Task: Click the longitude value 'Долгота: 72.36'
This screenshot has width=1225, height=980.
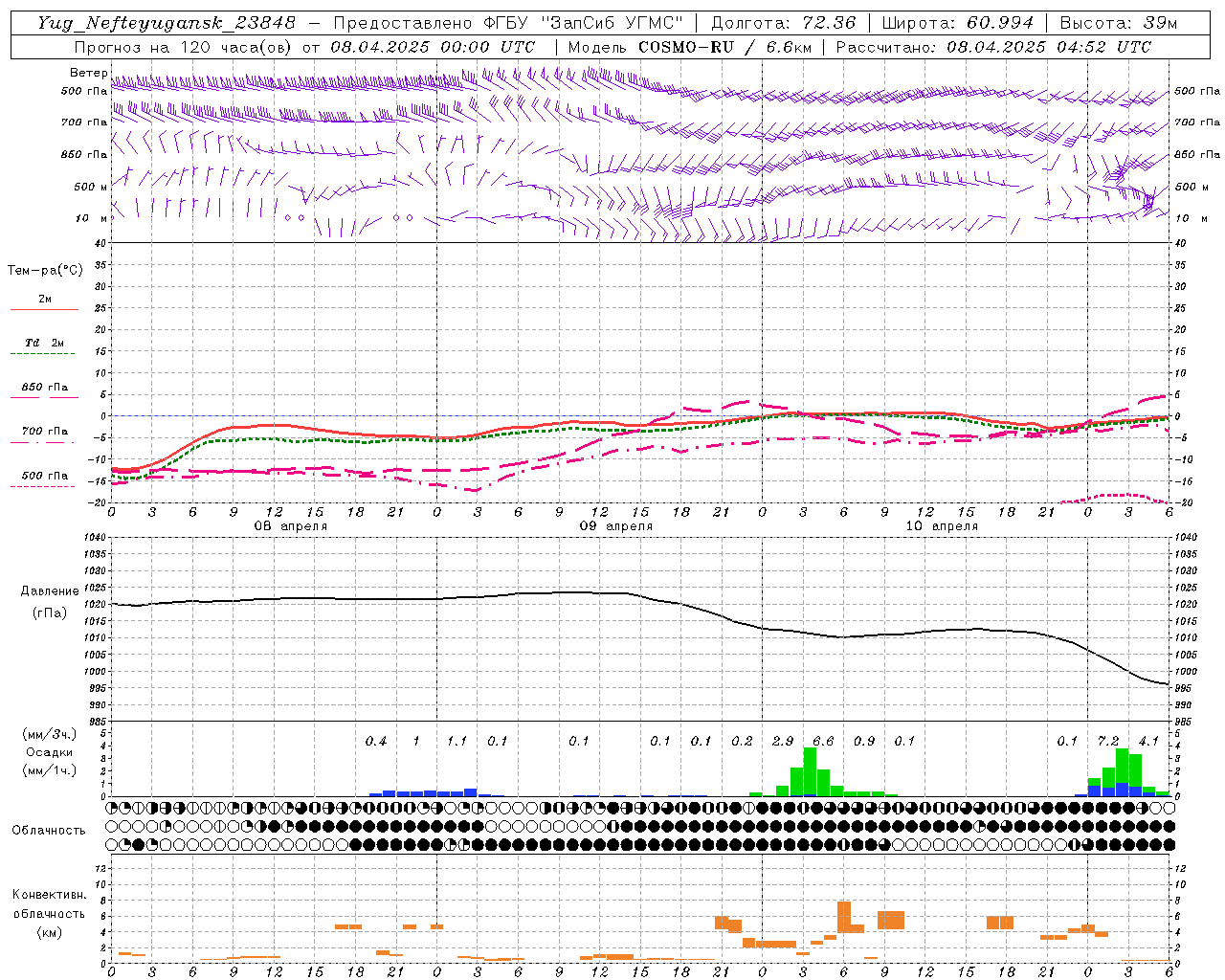Action: point(784,23)
